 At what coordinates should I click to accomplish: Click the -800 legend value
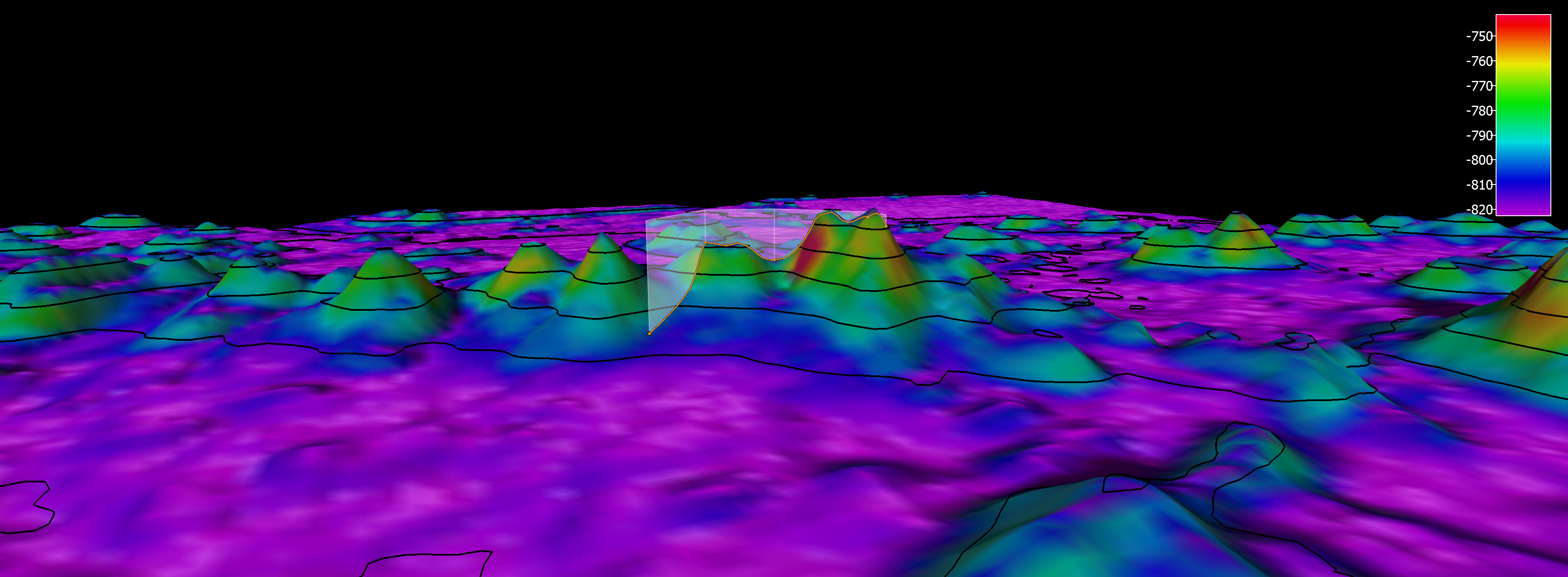pos(1479,160)
